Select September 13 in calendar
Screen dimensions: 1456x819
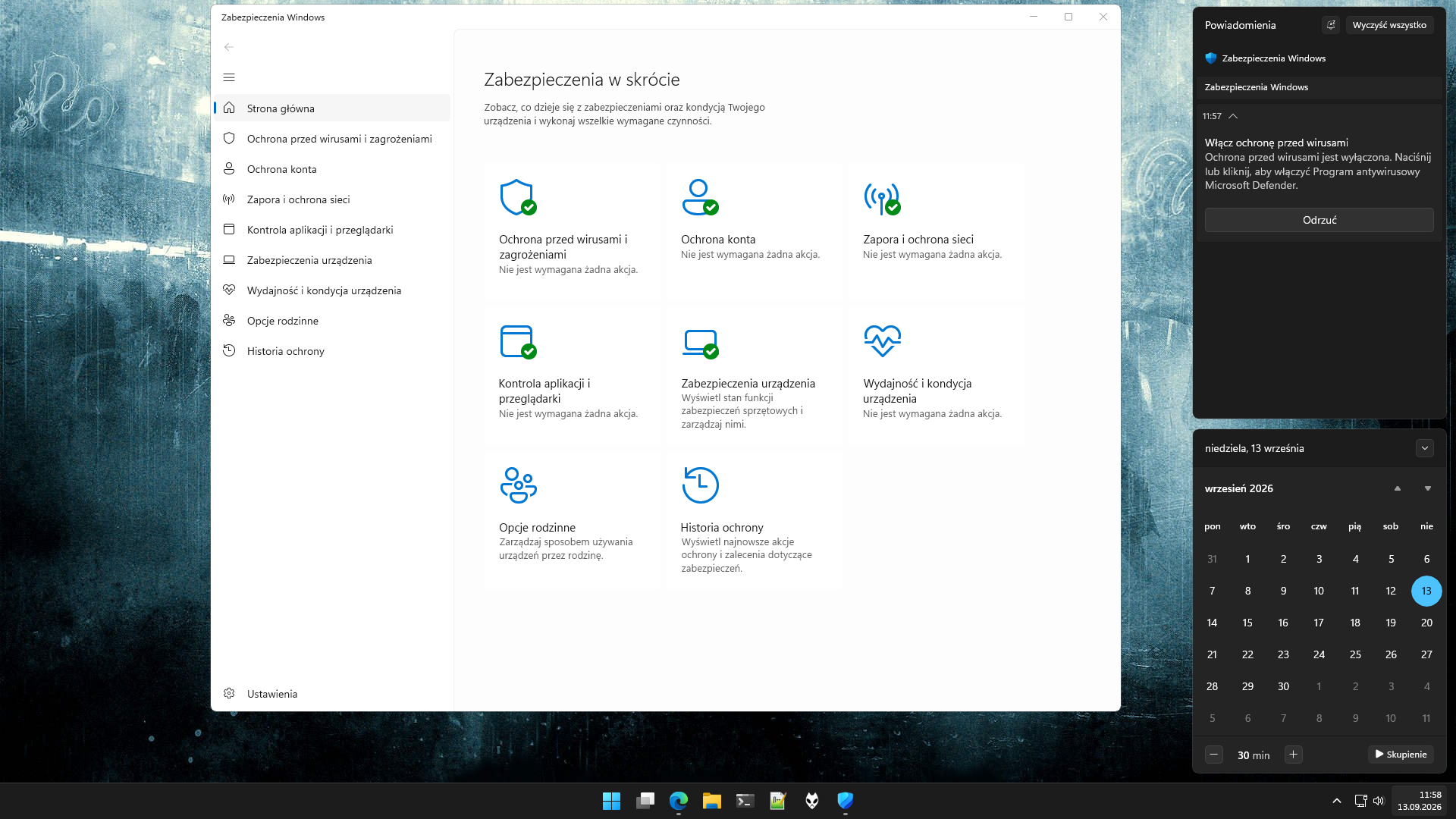click(x=1426, y=591)
